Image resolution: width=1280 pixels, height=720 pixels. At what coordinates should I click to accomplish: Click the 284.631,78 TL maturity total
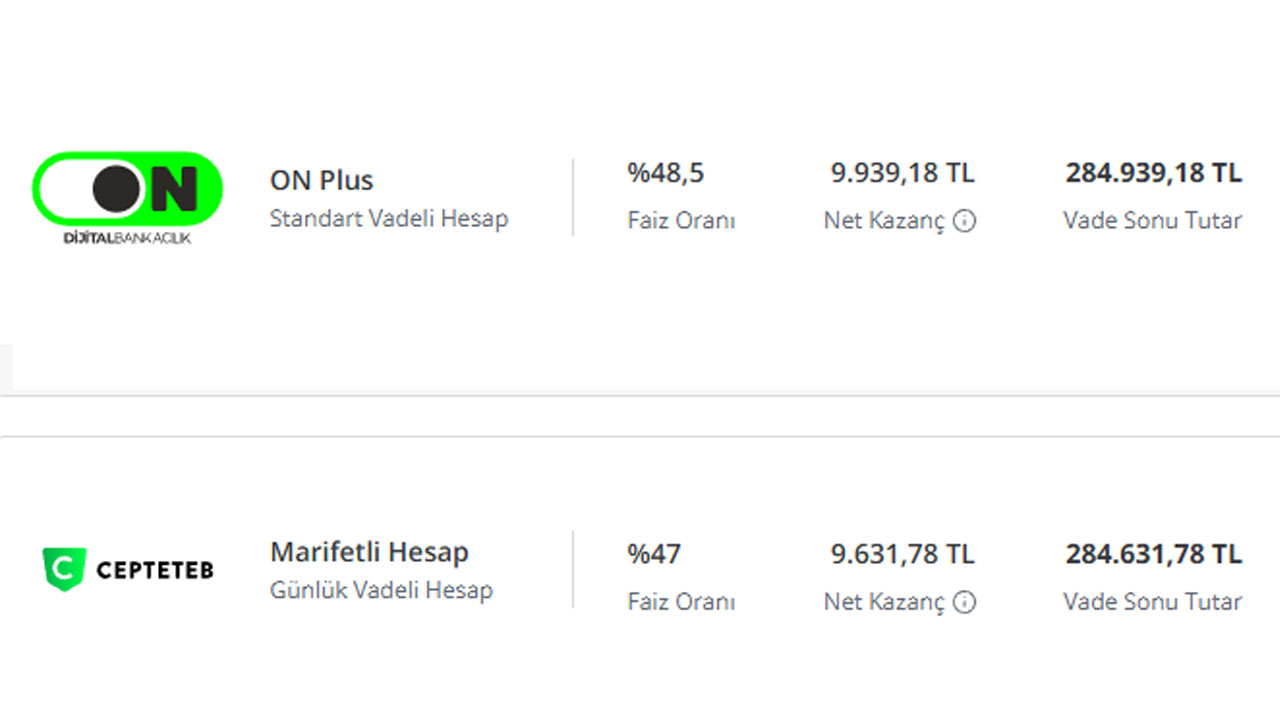coord(1153,554)
